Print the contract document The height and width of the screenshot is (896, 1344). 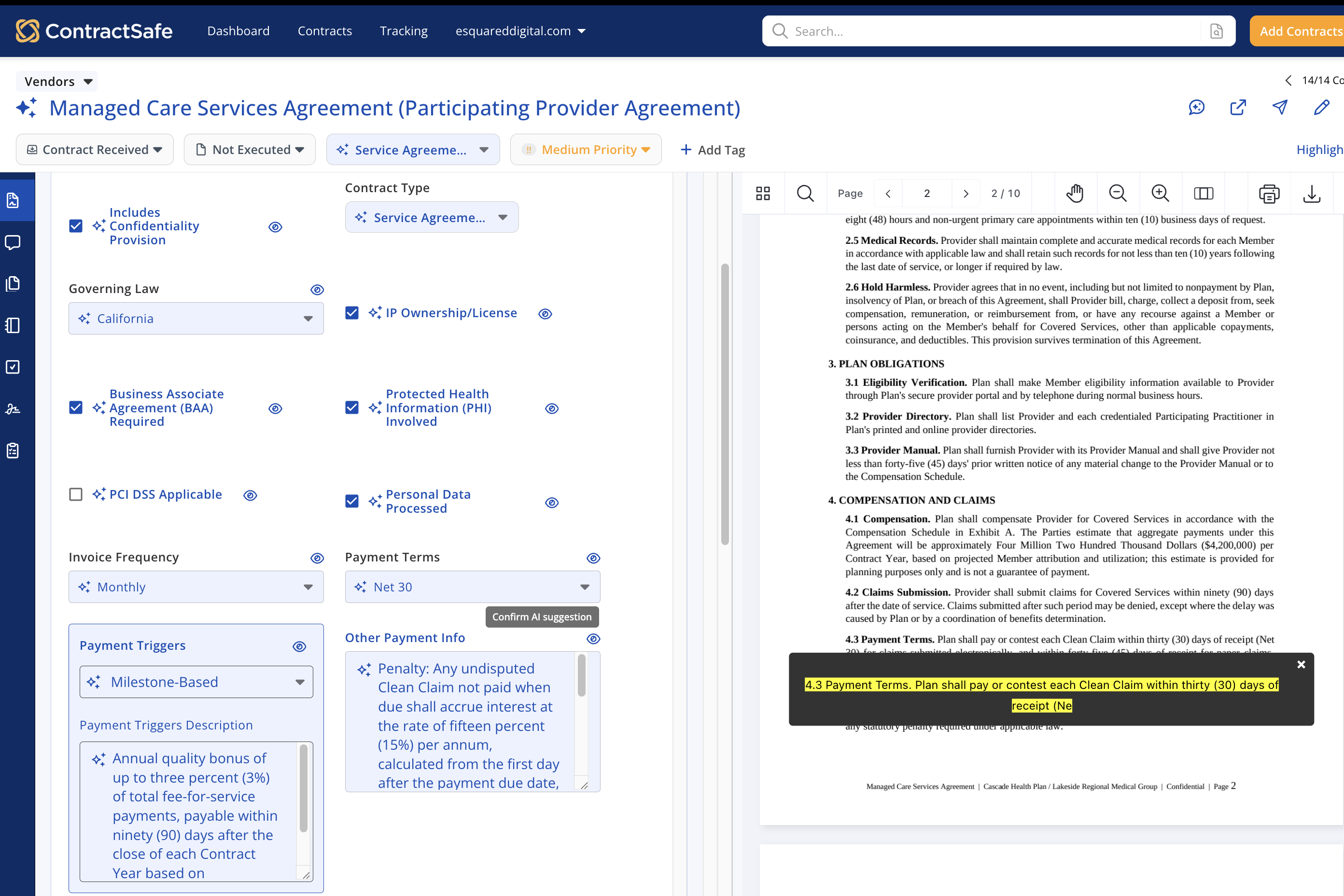pyautogui.click(x=1269, y=194)
